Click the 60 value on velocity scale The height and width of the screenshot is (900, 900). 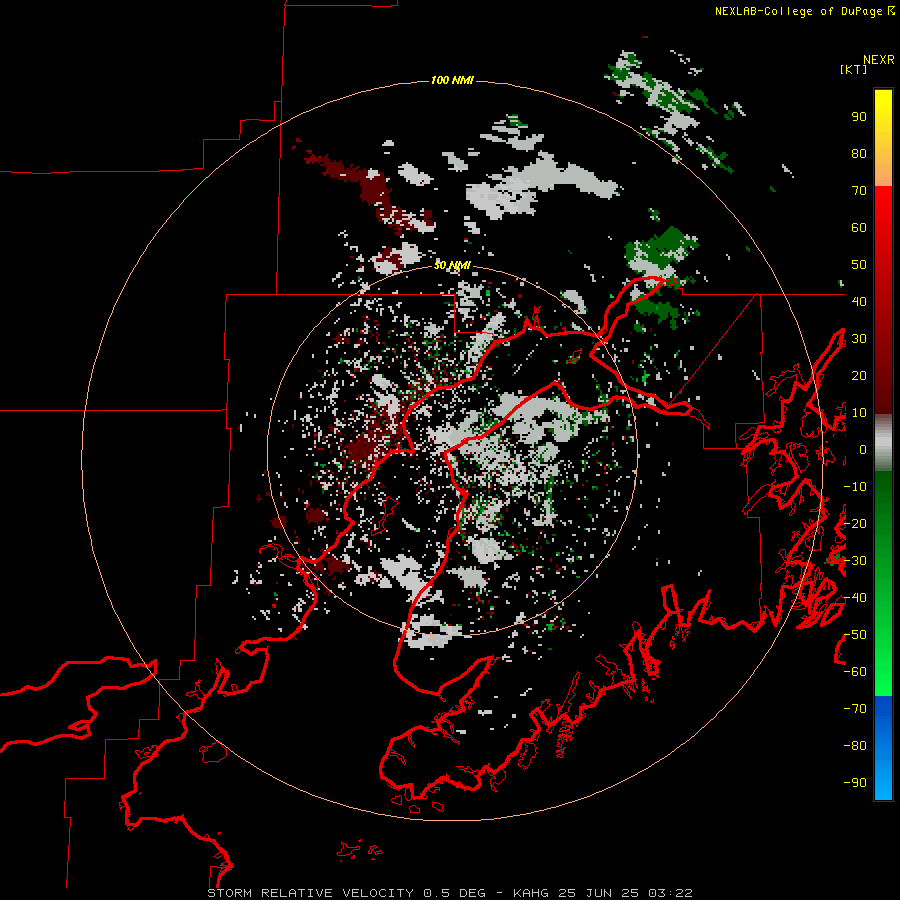[859, 228]
